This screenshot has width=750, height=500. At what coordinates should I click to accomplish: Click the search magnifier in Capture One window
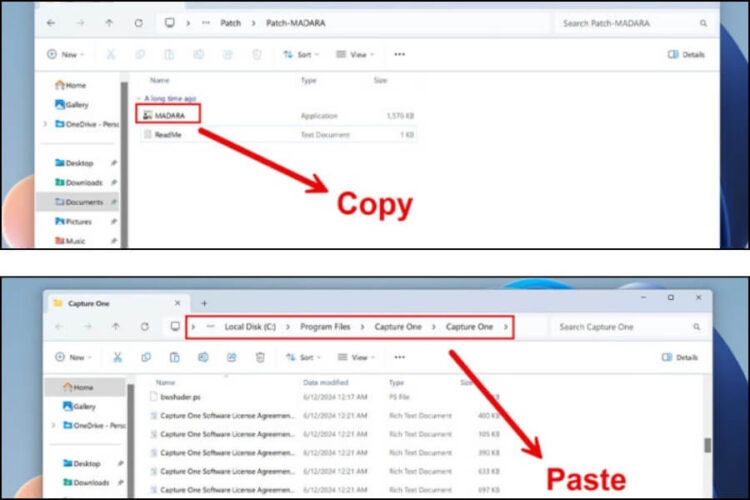[x=696, y=327]
